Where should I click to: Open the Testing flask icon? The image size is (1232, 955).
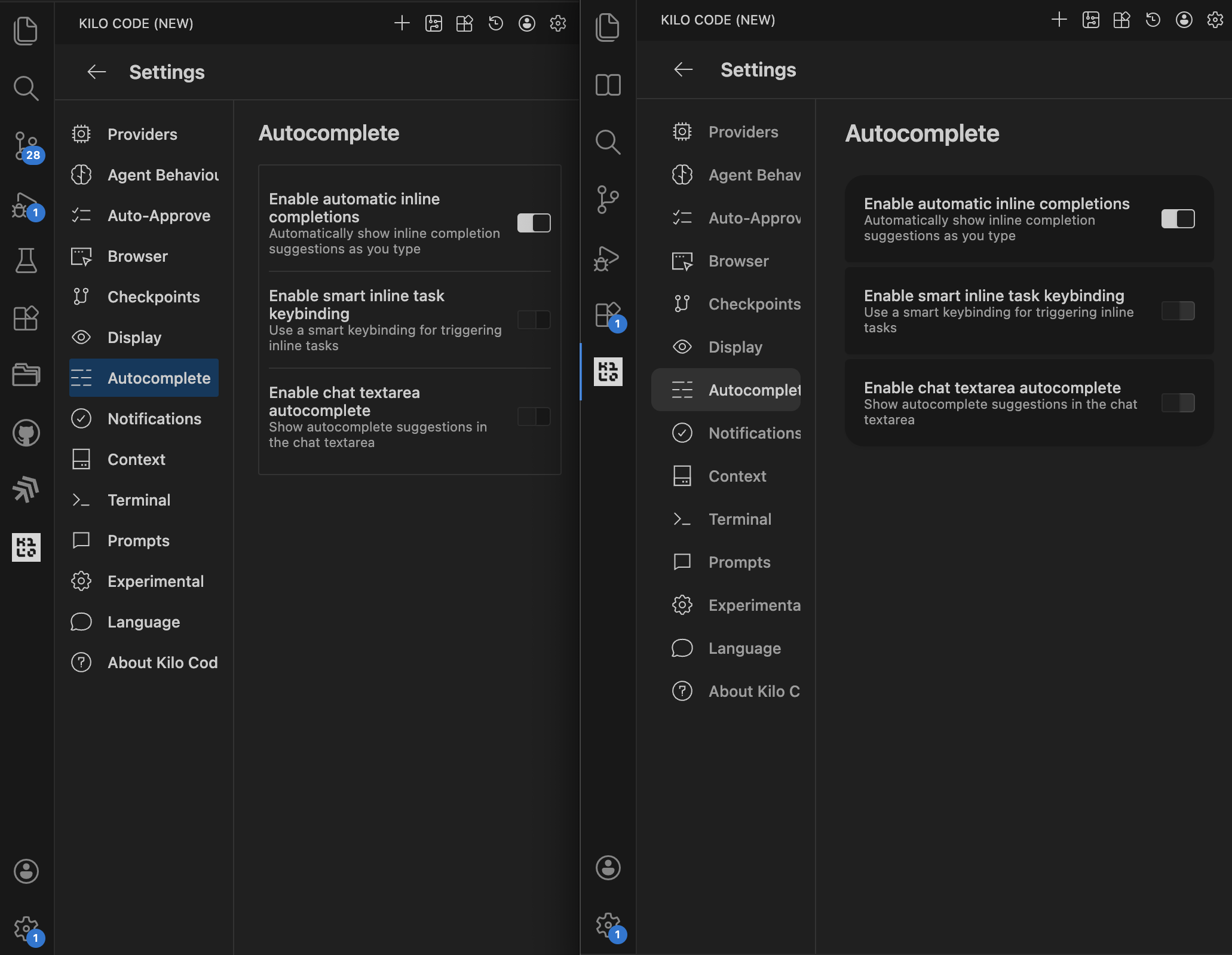pos(26,260)
